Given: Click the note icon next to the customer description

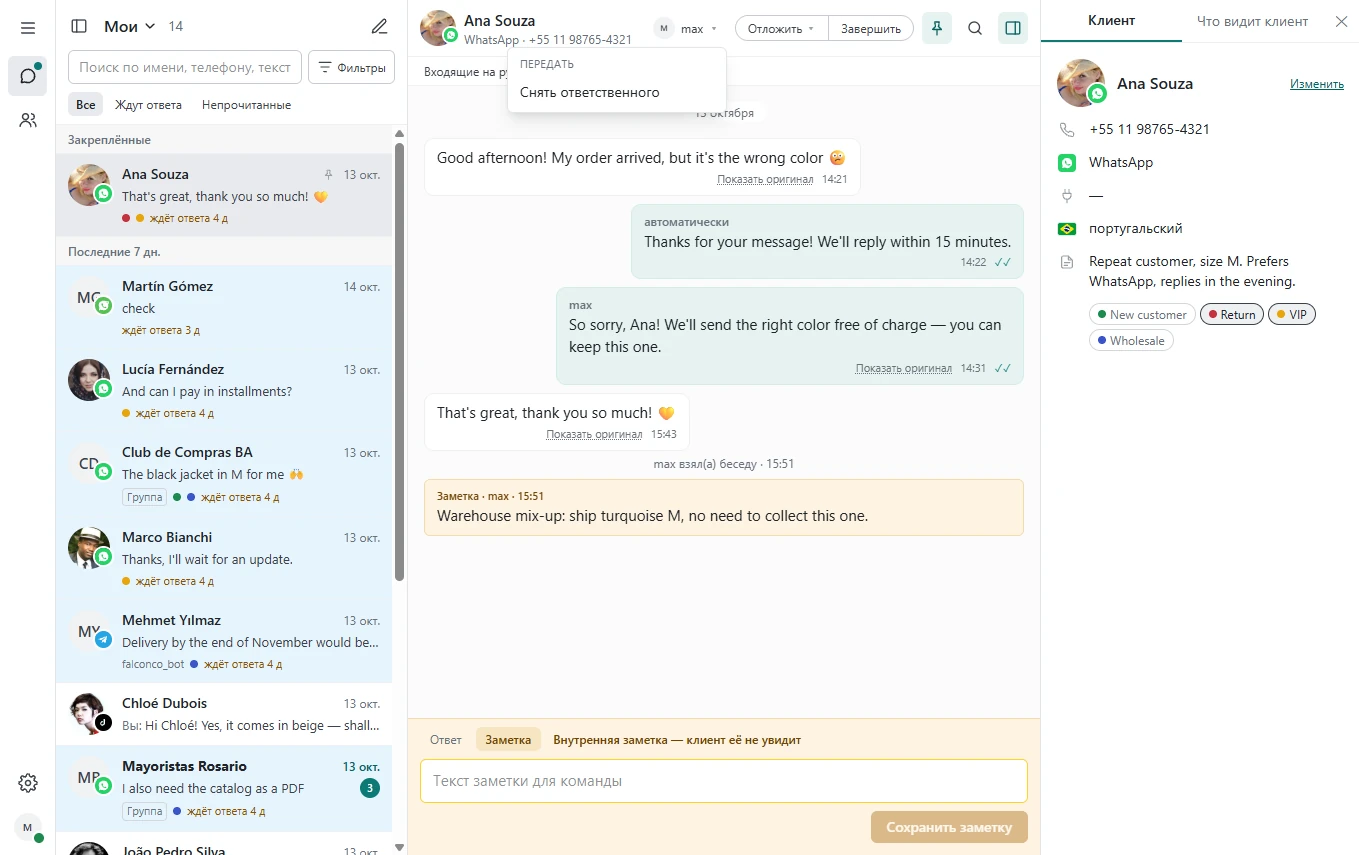Looking at the screenshot, I should point(1067,262).
